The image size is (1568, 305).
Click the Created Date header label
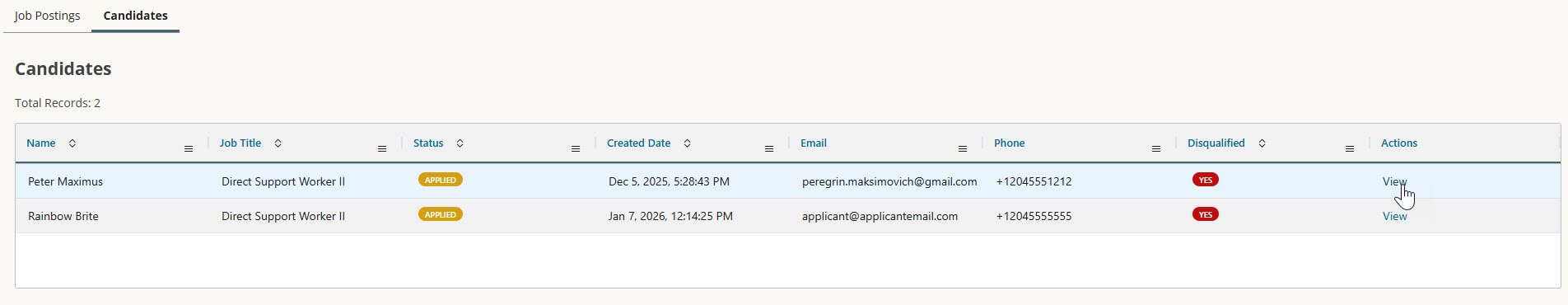639,143
